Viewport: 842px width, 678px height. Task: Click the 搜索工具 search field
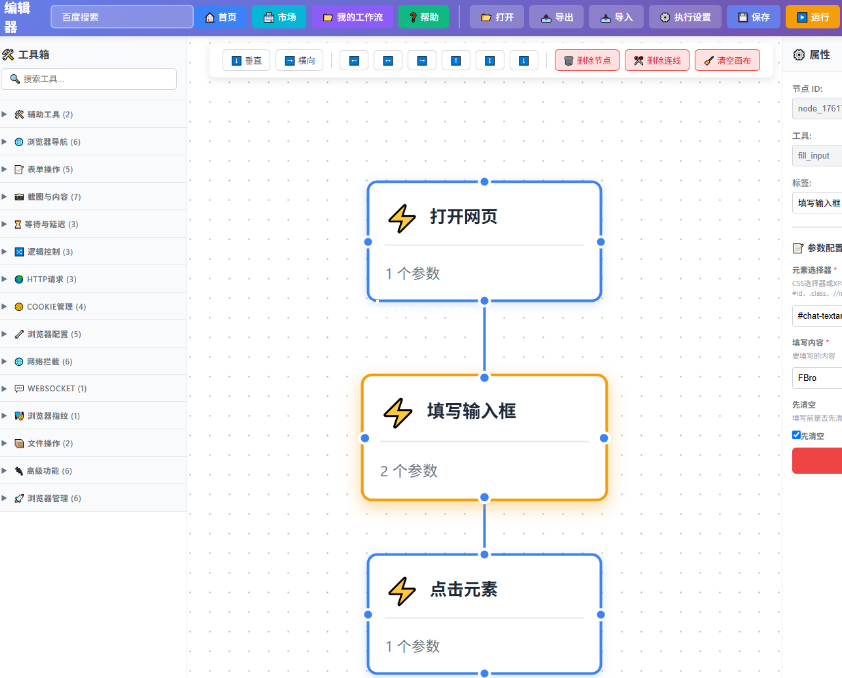[x=96, y=79]
